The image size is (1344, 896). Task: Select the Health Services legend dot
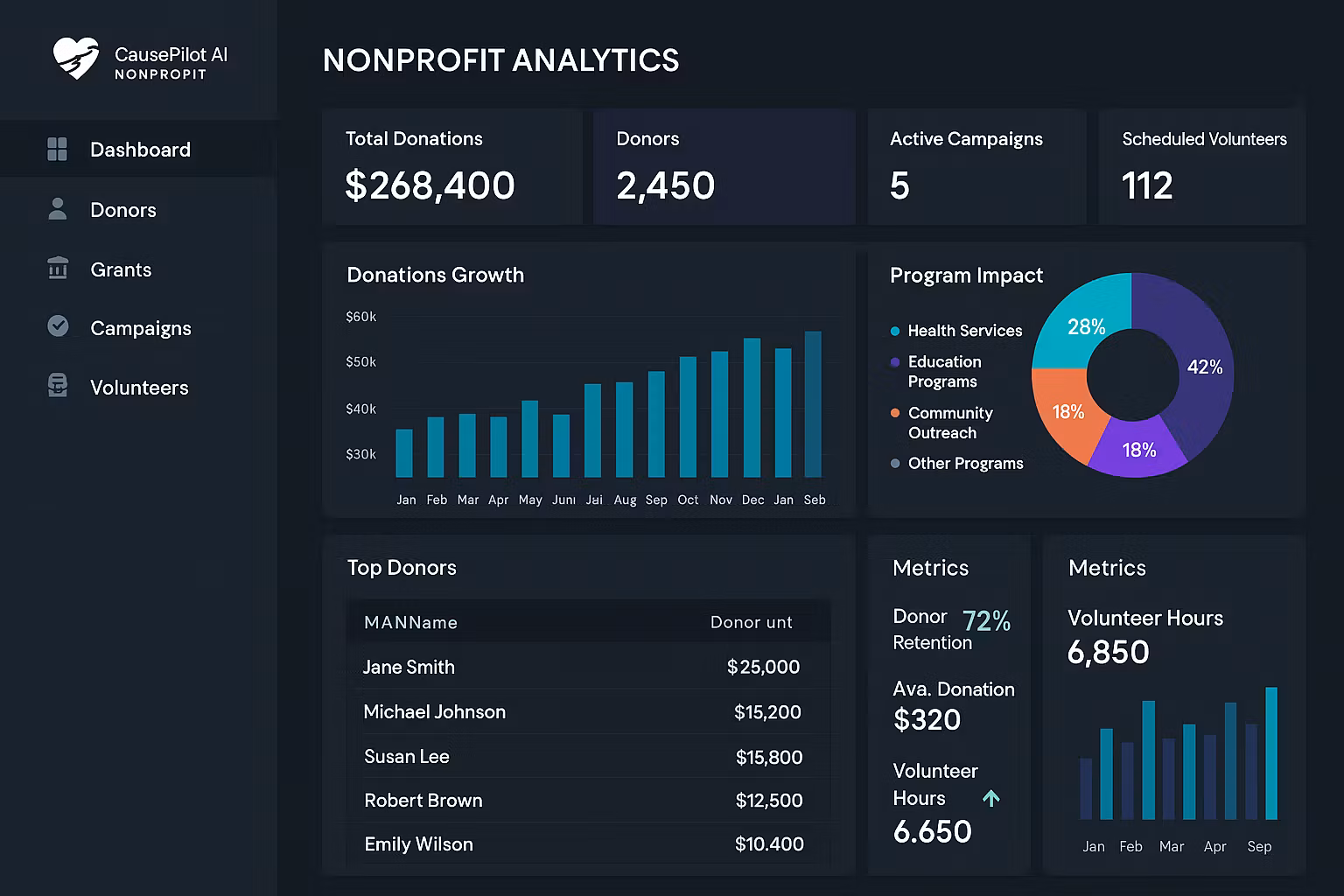tap(894, 331)
